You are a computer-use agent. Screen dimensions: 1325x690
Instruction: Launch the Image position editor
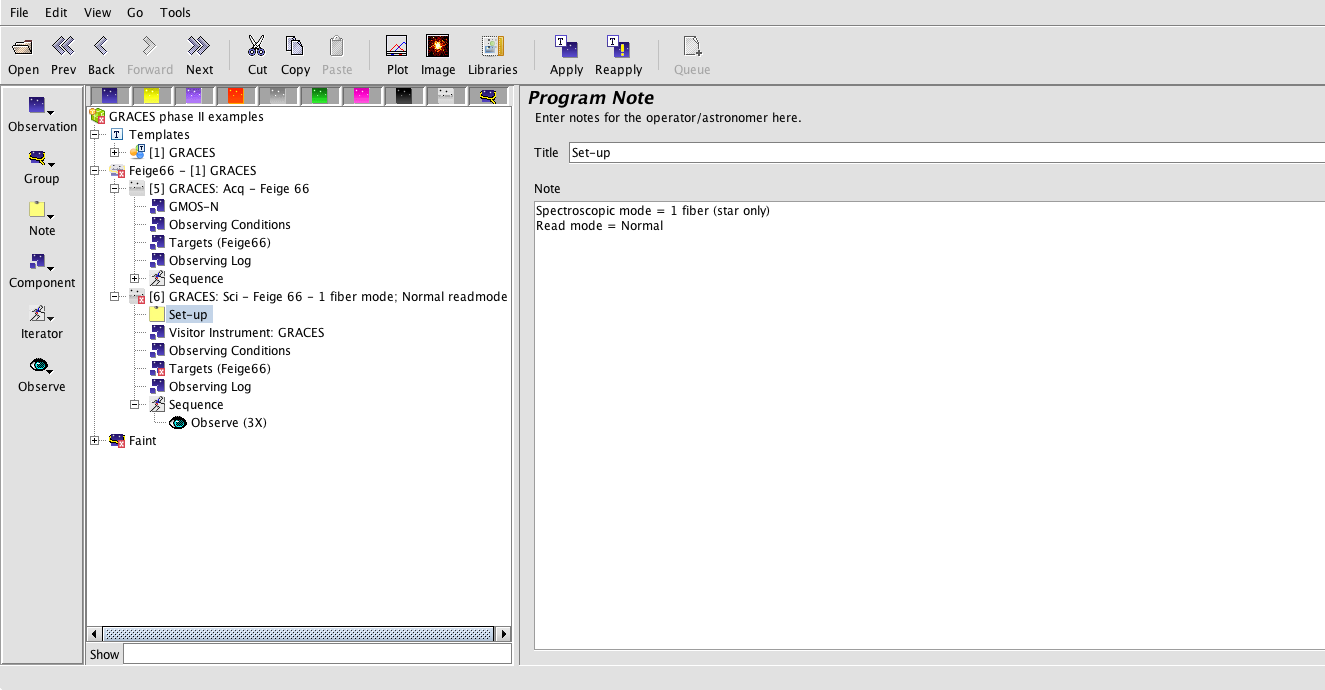click(x=438, y=55)
